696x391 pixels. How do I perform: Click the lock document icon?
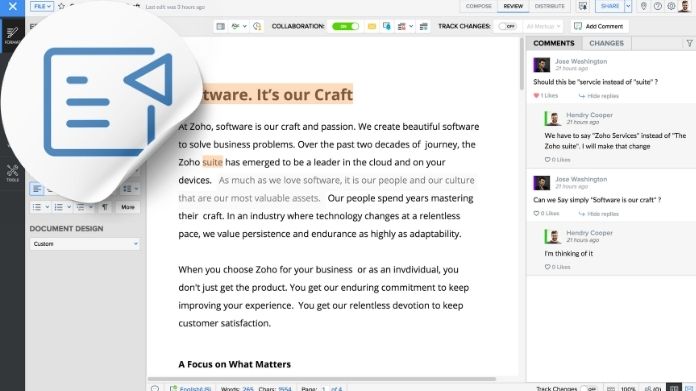click(x=387, y=27)
